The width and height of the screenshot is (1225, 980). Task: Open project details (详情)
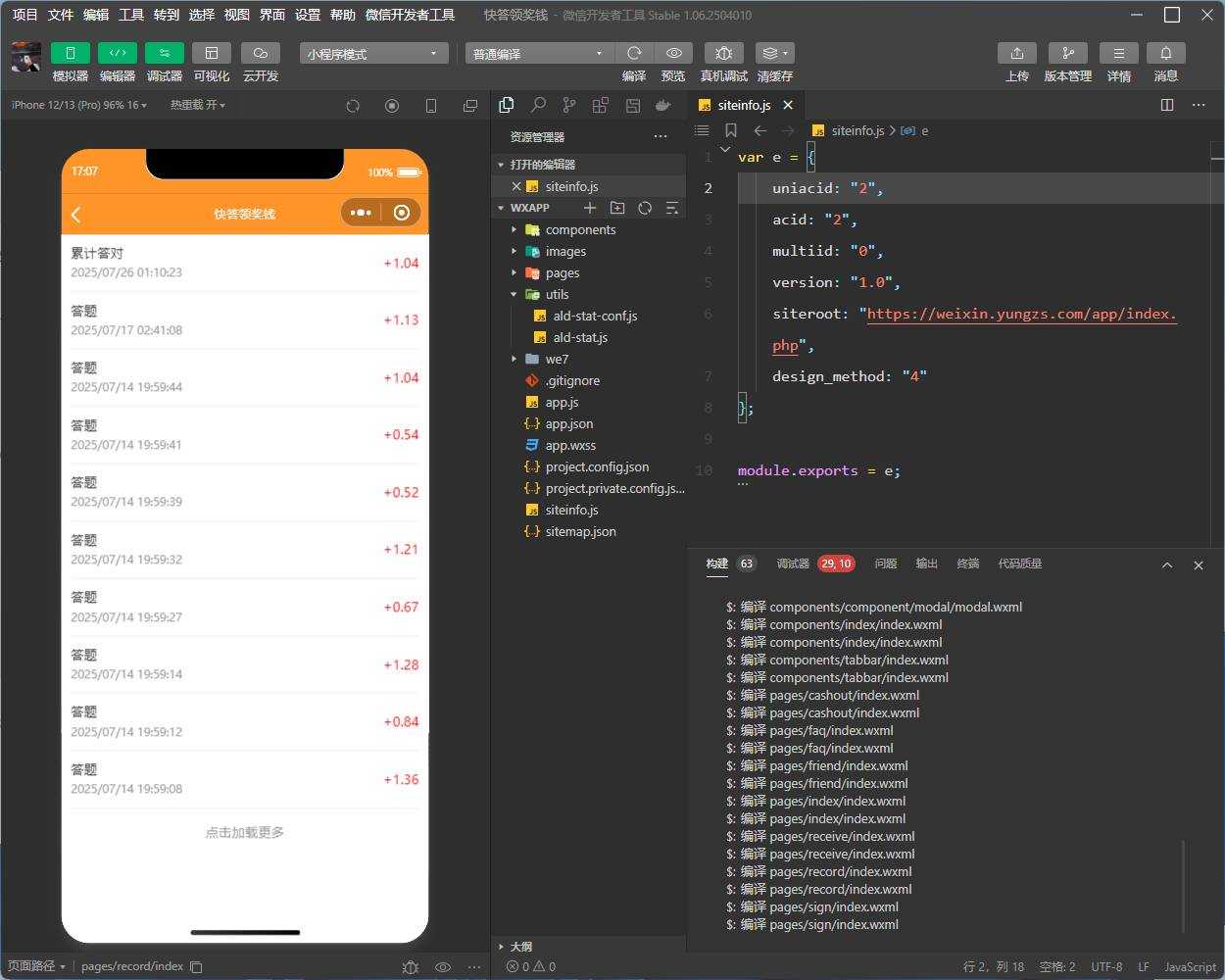tap(1119, 53)
